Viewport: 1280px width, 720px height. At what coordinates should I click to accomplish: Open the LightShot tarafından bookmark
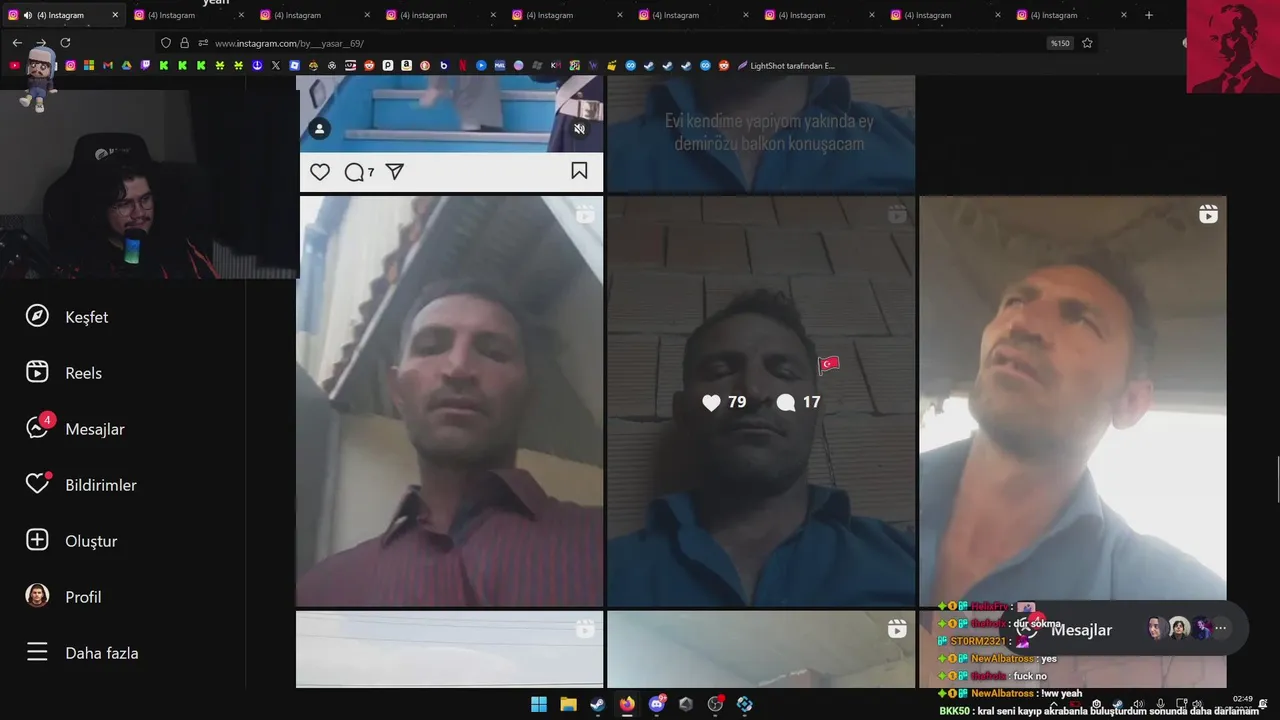[x=786, y=66]
